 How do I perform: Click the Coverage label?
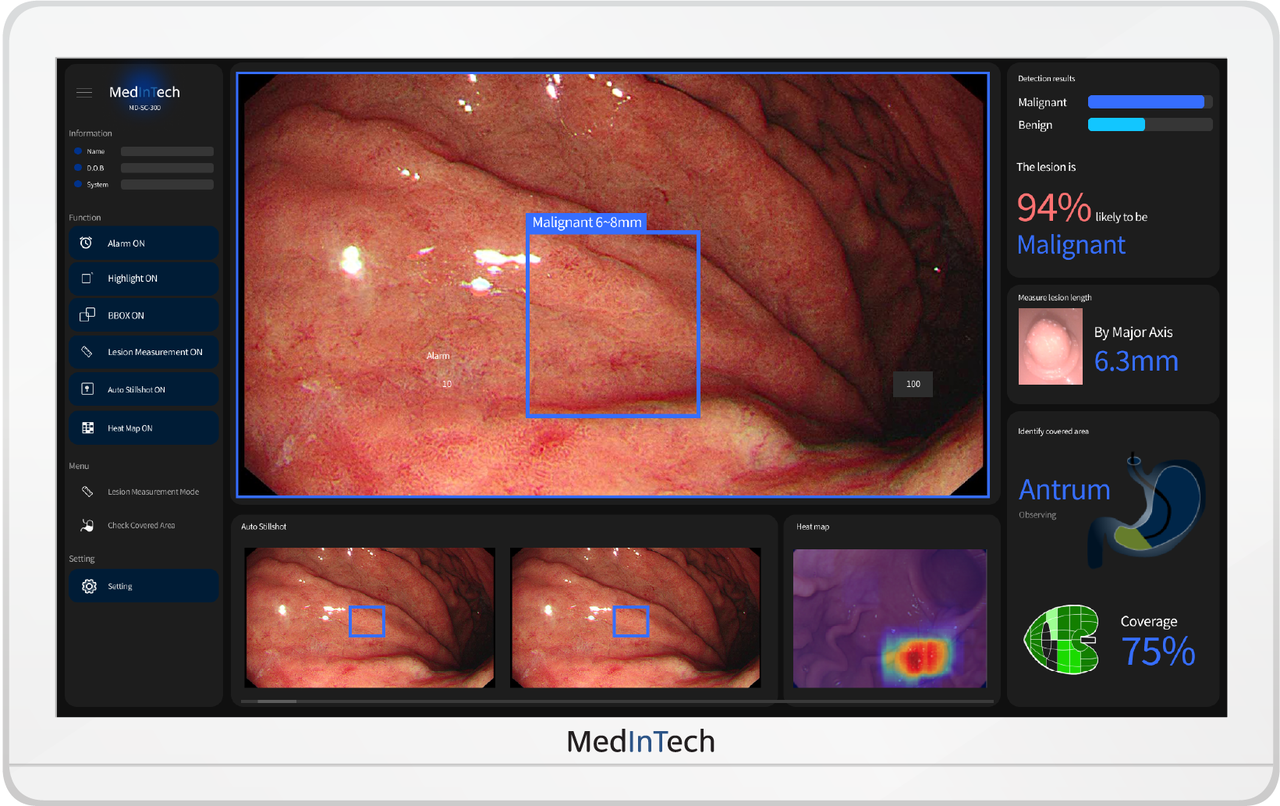click(x=1149, y=622)
